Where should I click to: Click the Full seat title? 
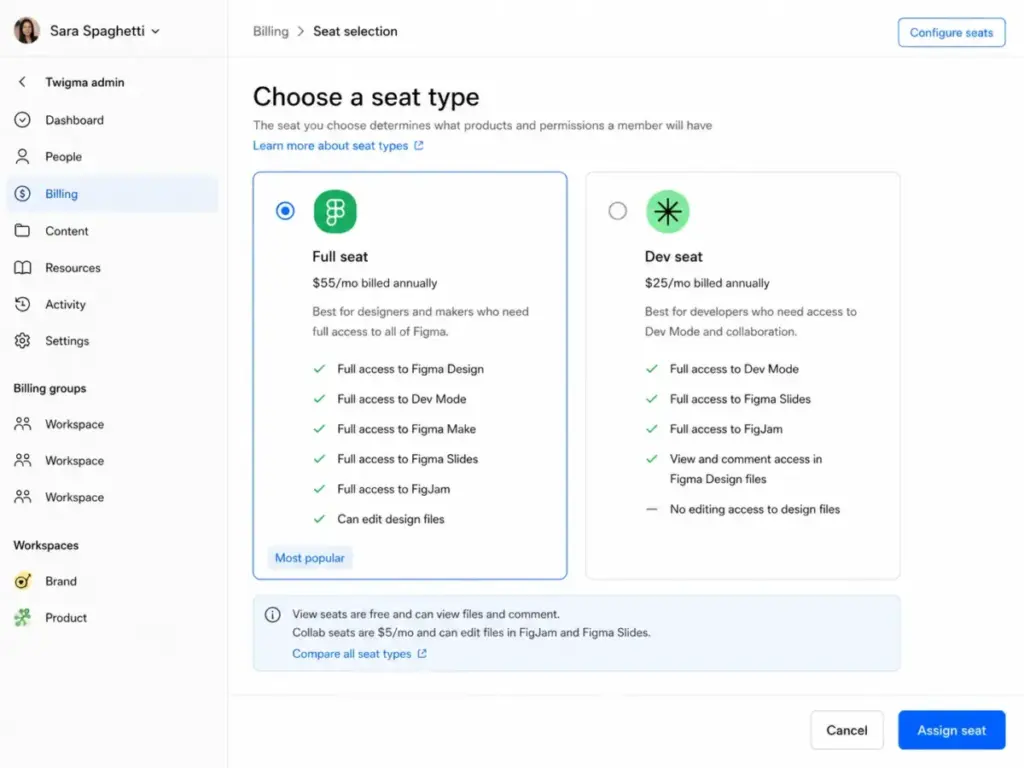click(x=340, y=257)
